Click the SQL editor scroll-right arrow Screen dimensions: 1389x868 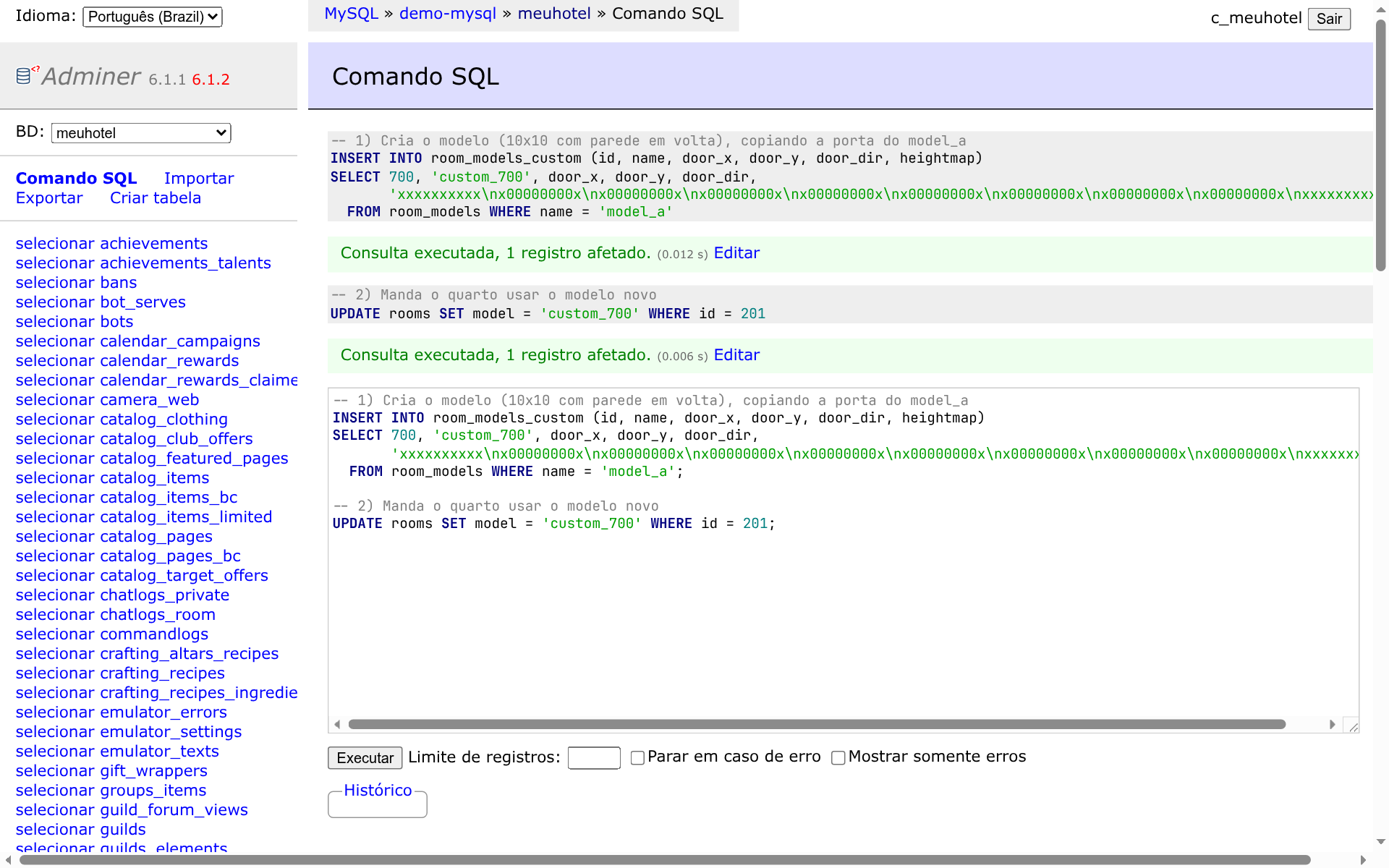(x=1332, y=724)
